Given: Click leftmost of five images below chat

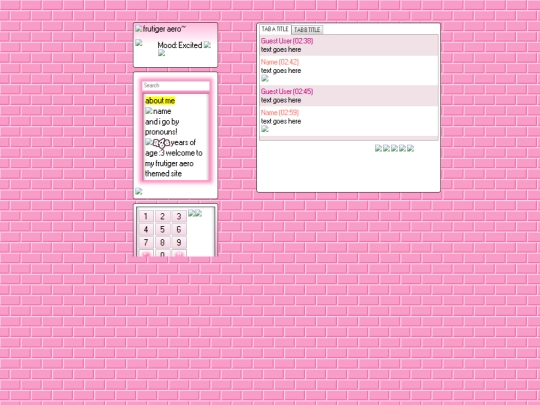Looking at the screenshot, I should pyautogui.click(x=378, y=148).
